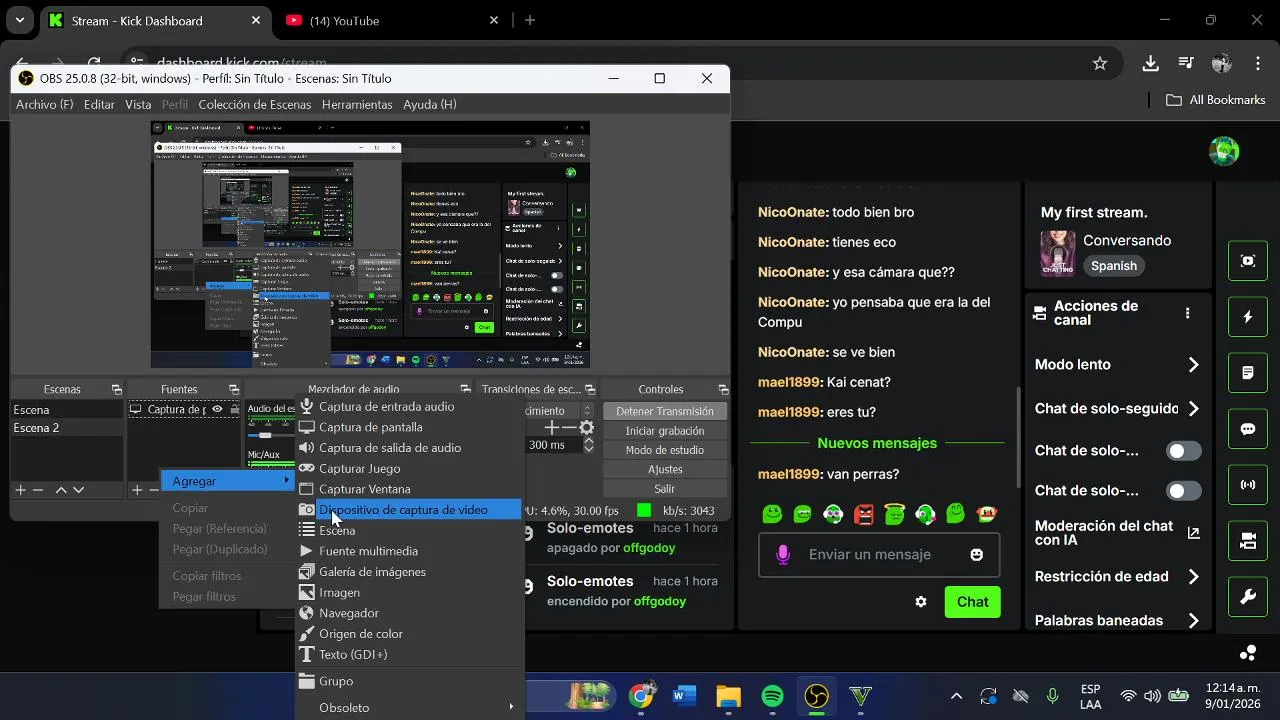Click the Enviar un mensaje input field
Image resolution: width=1280 pixels, height=720 pixels.
pos(879,555)
